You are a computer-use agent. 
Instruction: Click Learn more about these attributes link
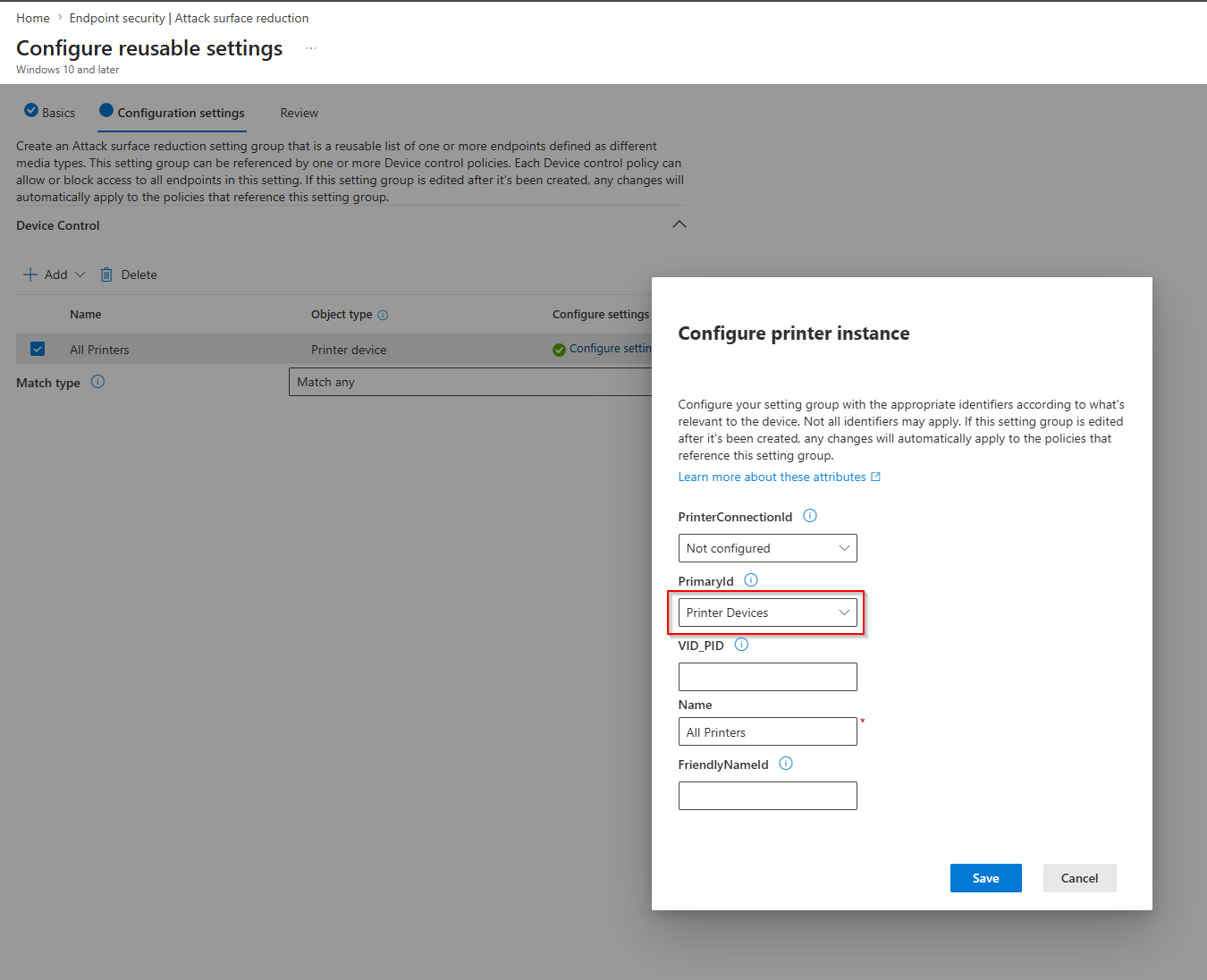coord(772,477)
